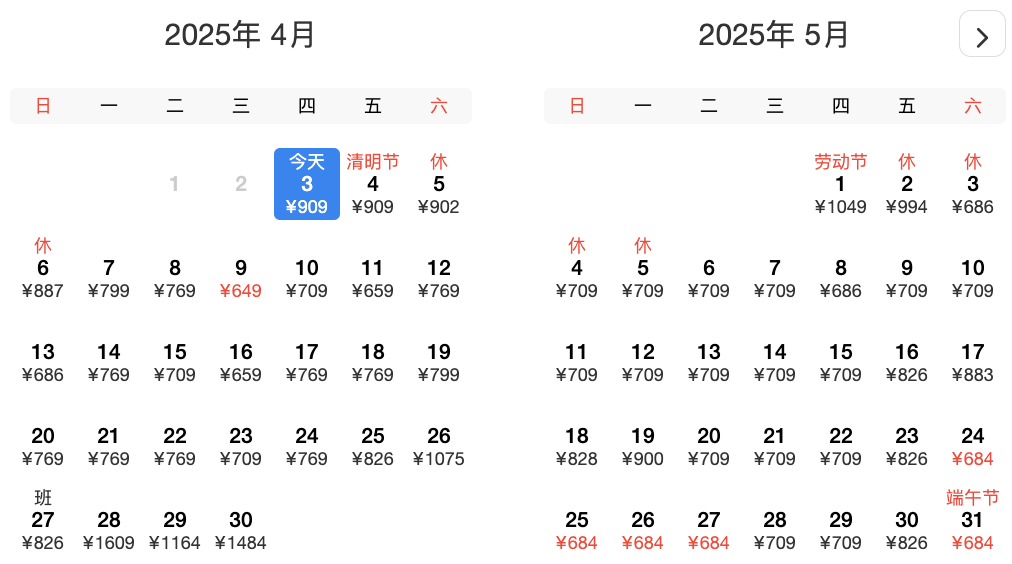
Task: Pick May 26 at ¥684
Action: [x=643, y=530]
